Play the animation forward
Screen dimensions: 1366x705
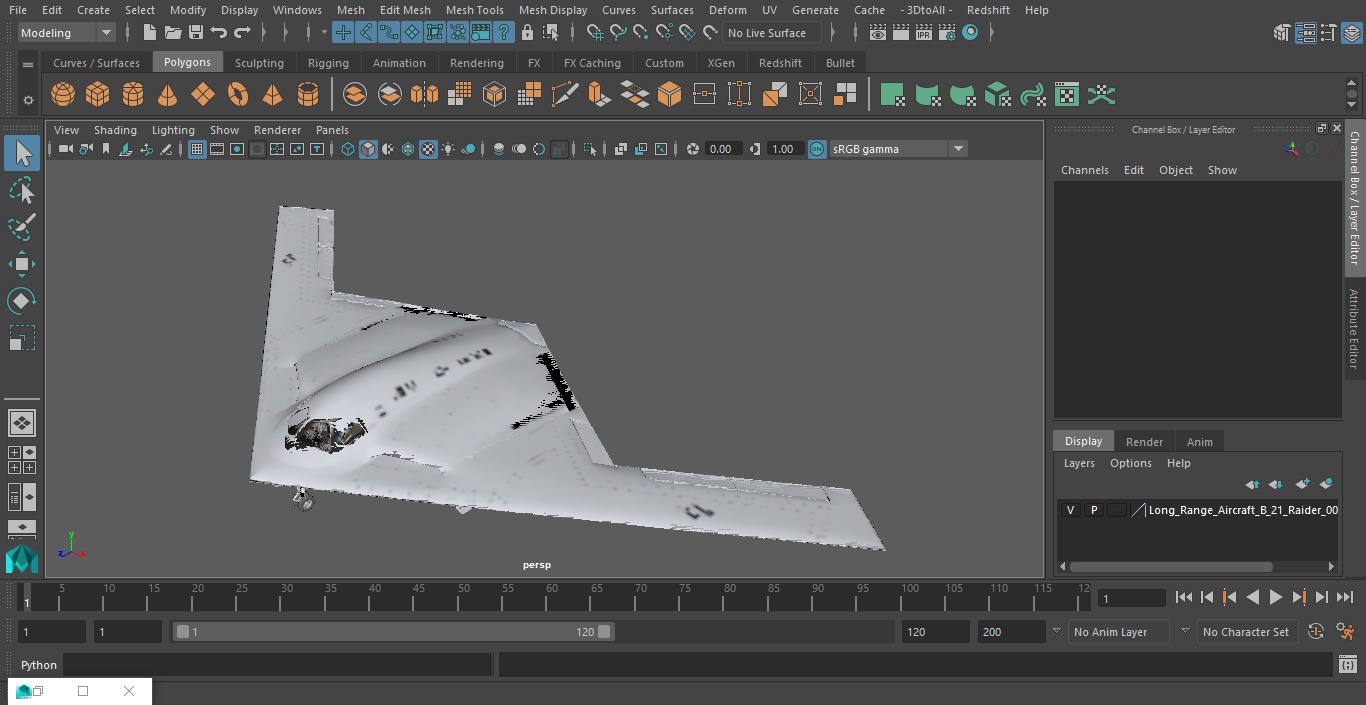[x=1275, y=597]
